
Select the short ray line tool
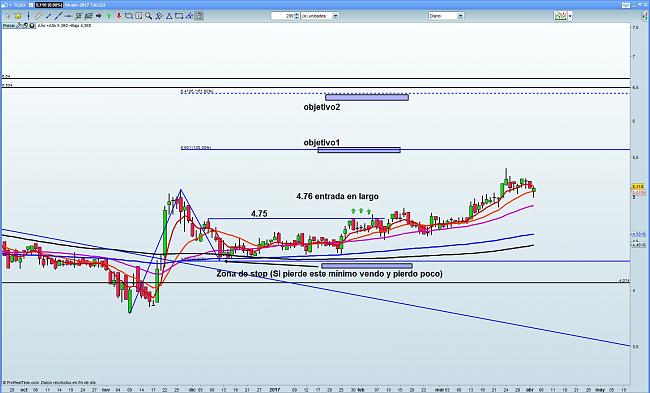click(x=48, y=16)
